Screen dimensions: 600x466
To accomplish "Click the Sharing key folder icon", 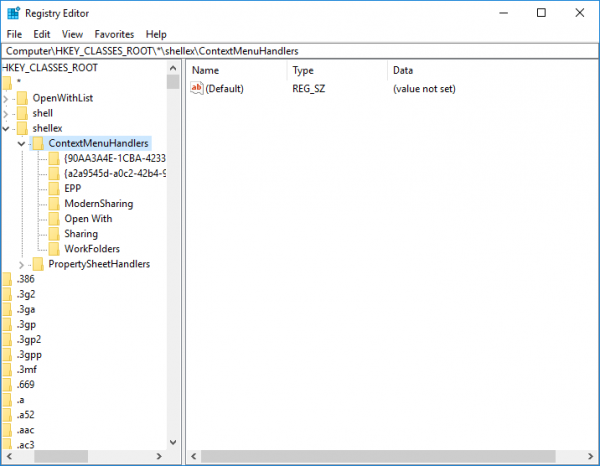I will tap(54, 234).
